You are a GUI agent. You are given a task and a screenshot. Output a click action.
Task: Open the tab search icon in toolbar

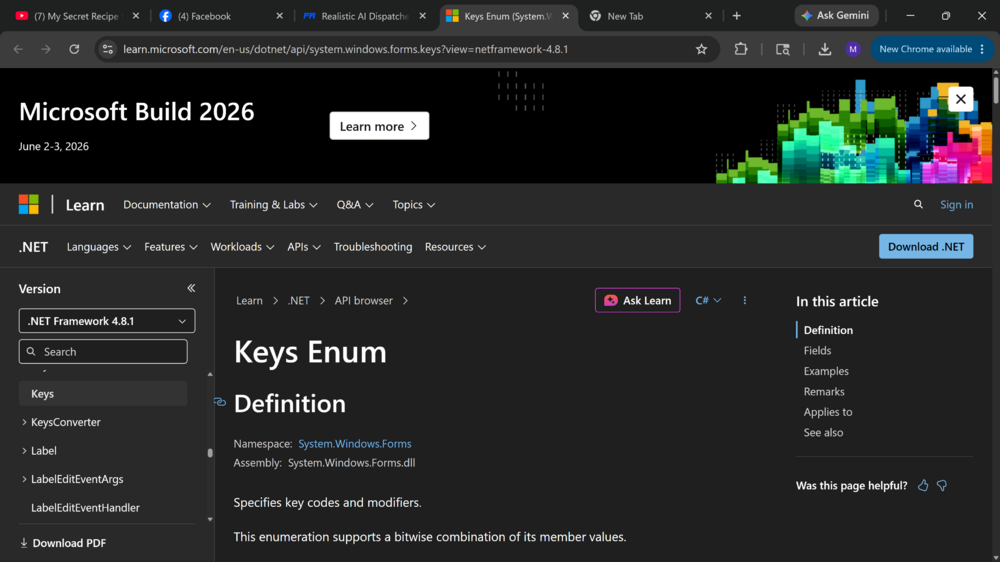coord(783,49)
